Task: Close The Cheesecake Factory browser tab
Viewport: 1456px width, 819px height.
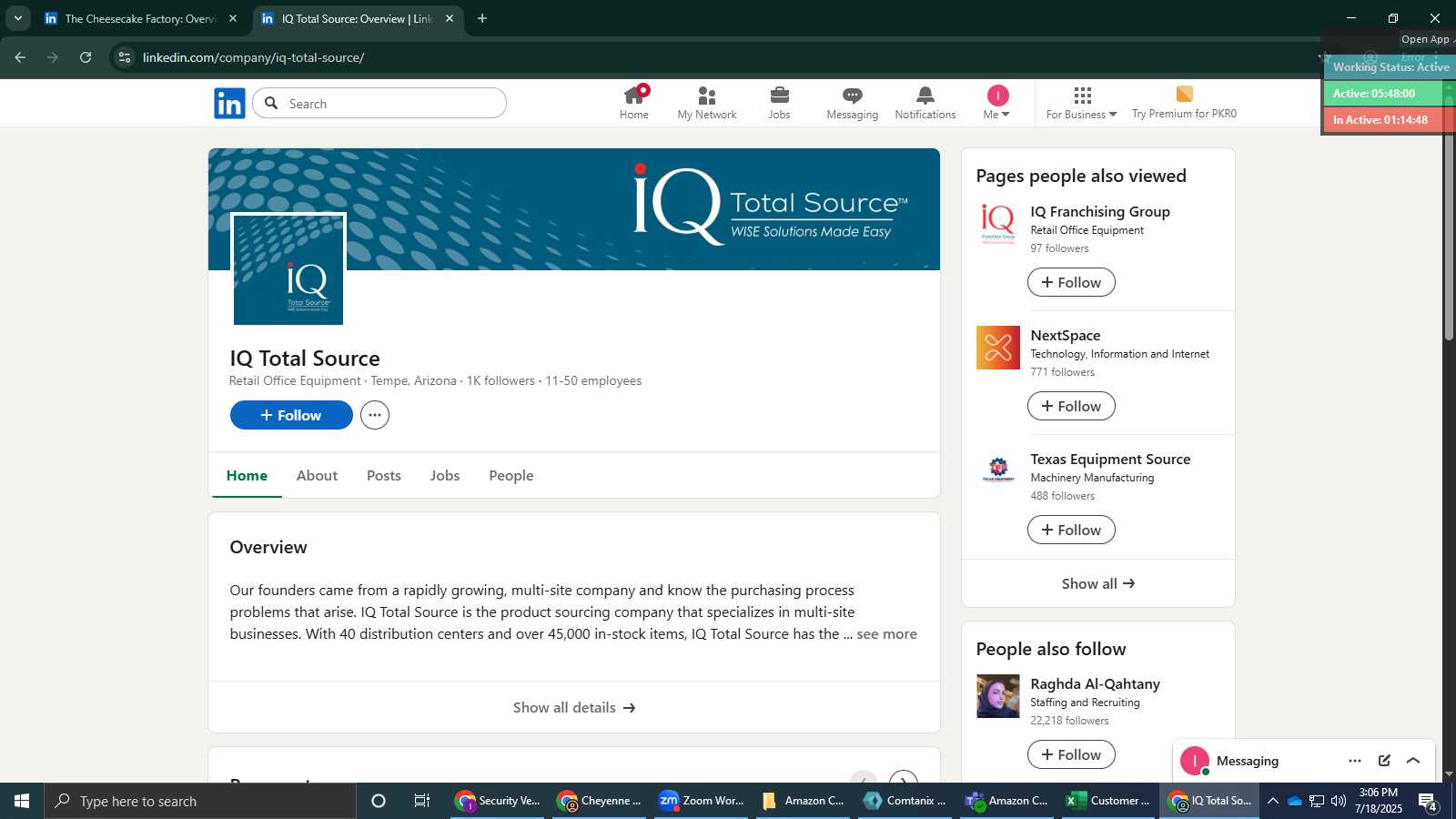Action: [233, 18]
